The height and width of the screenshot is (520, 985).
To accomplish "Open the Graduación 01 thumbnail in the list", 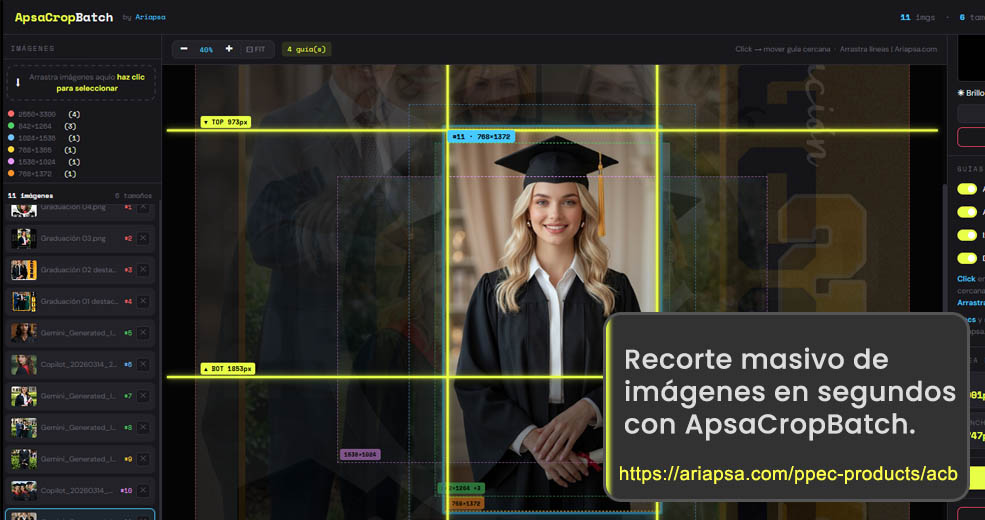I will 24,301.
